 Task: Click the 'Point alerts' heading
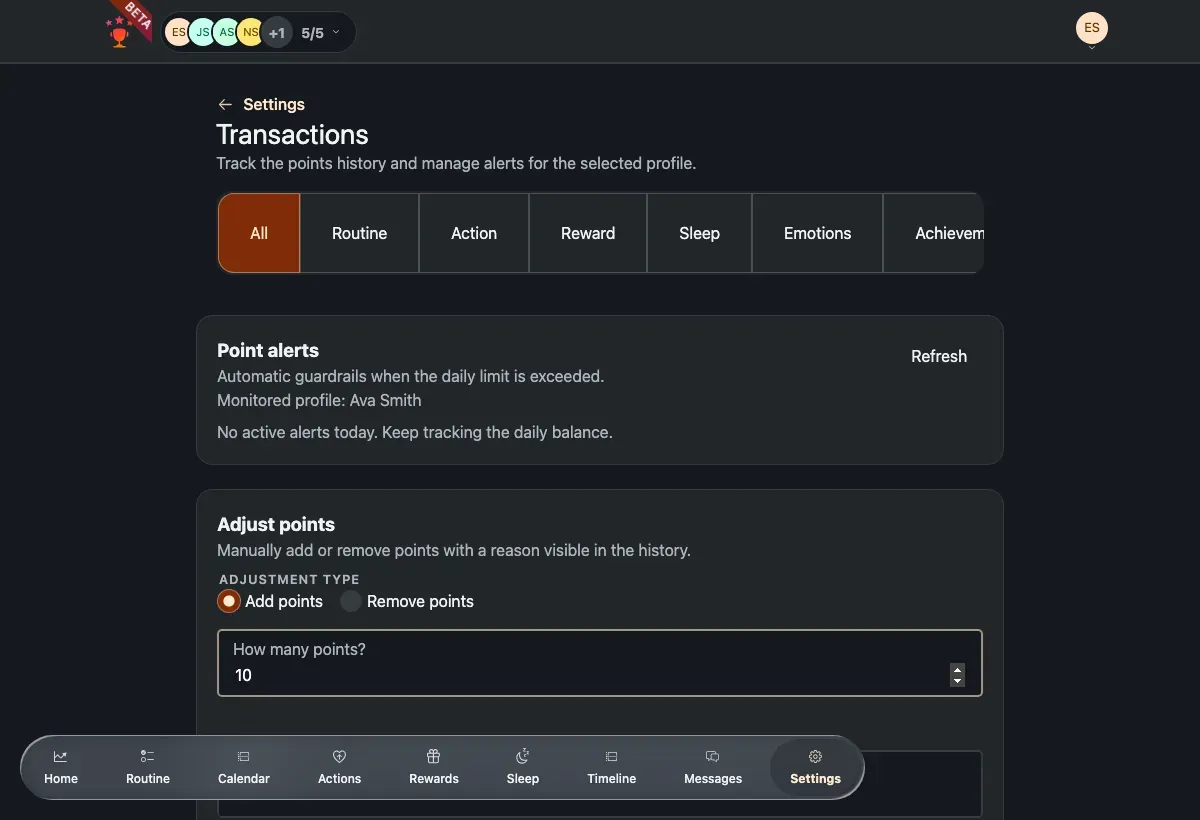pyautogui.click(x=268, y=350)
